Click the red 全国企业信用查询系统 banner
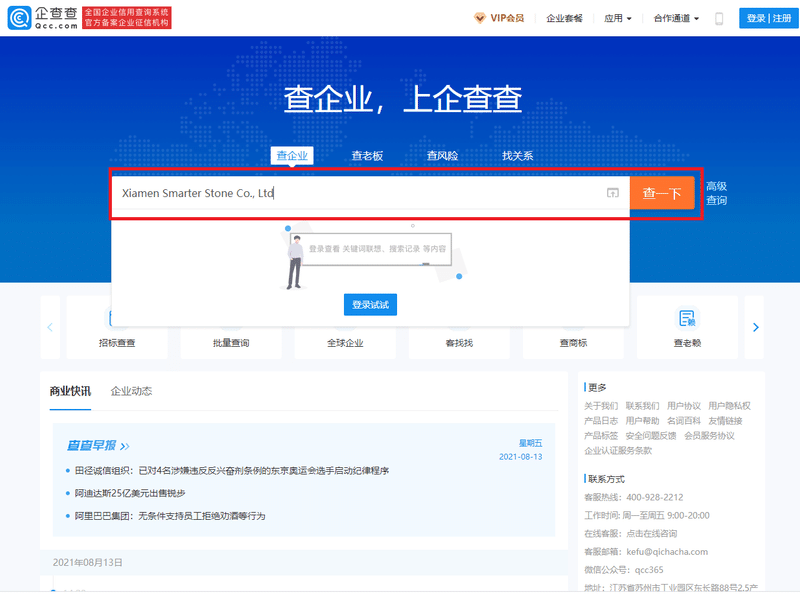 click(x=127, y=18)
